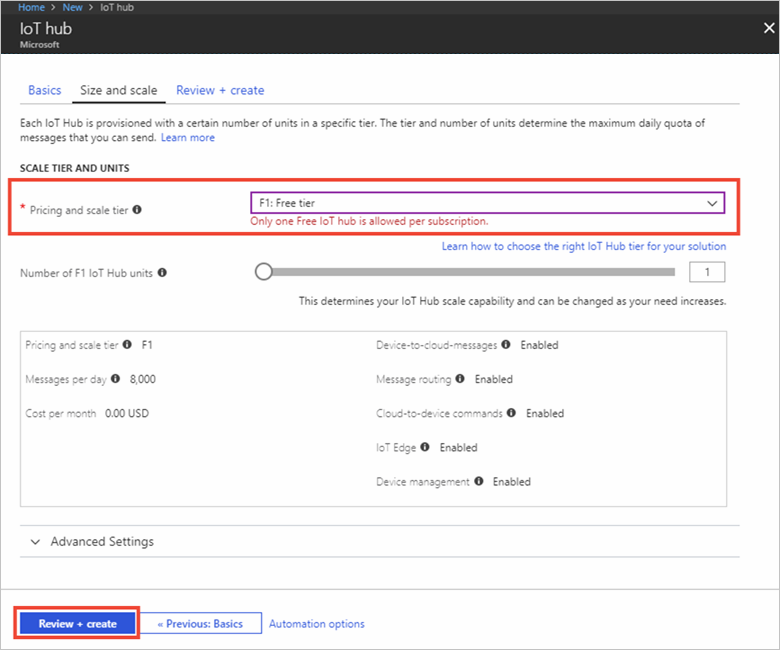This screenshot has width=780, height=650.
Task: Click the Review + create button
Action: [77, 623]
